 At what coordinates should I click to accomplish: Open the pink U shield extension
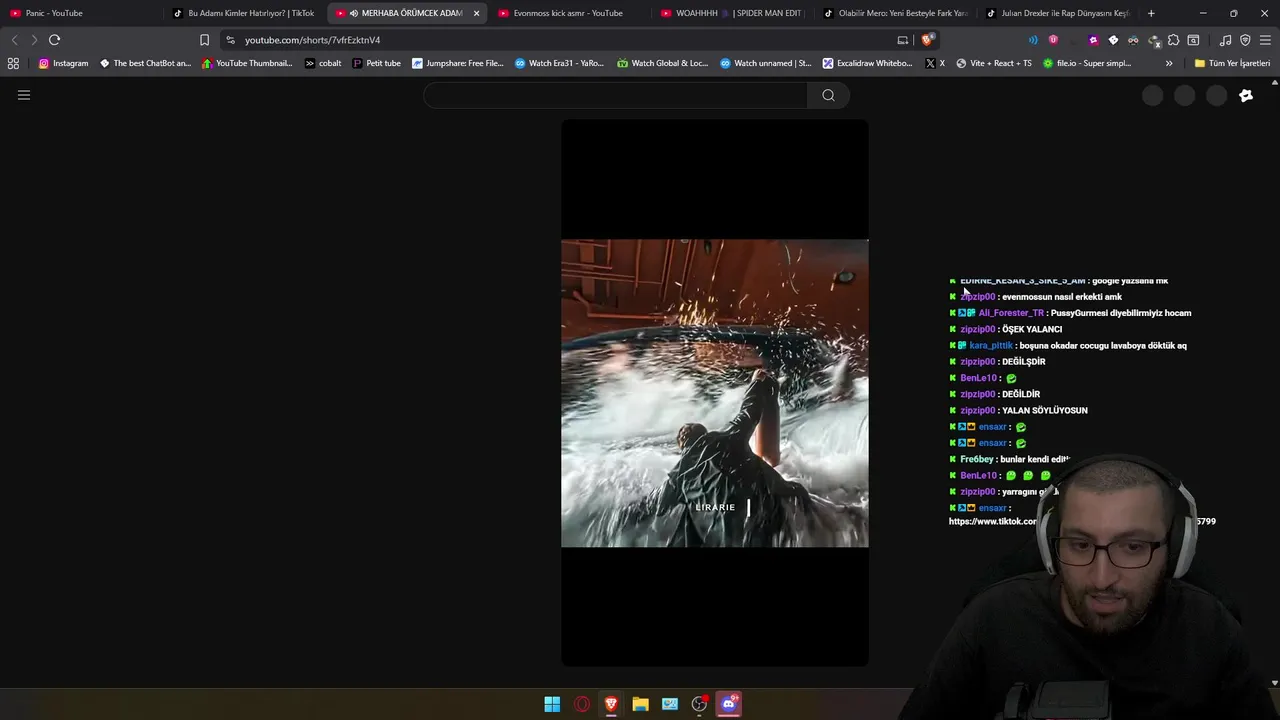1053,40
